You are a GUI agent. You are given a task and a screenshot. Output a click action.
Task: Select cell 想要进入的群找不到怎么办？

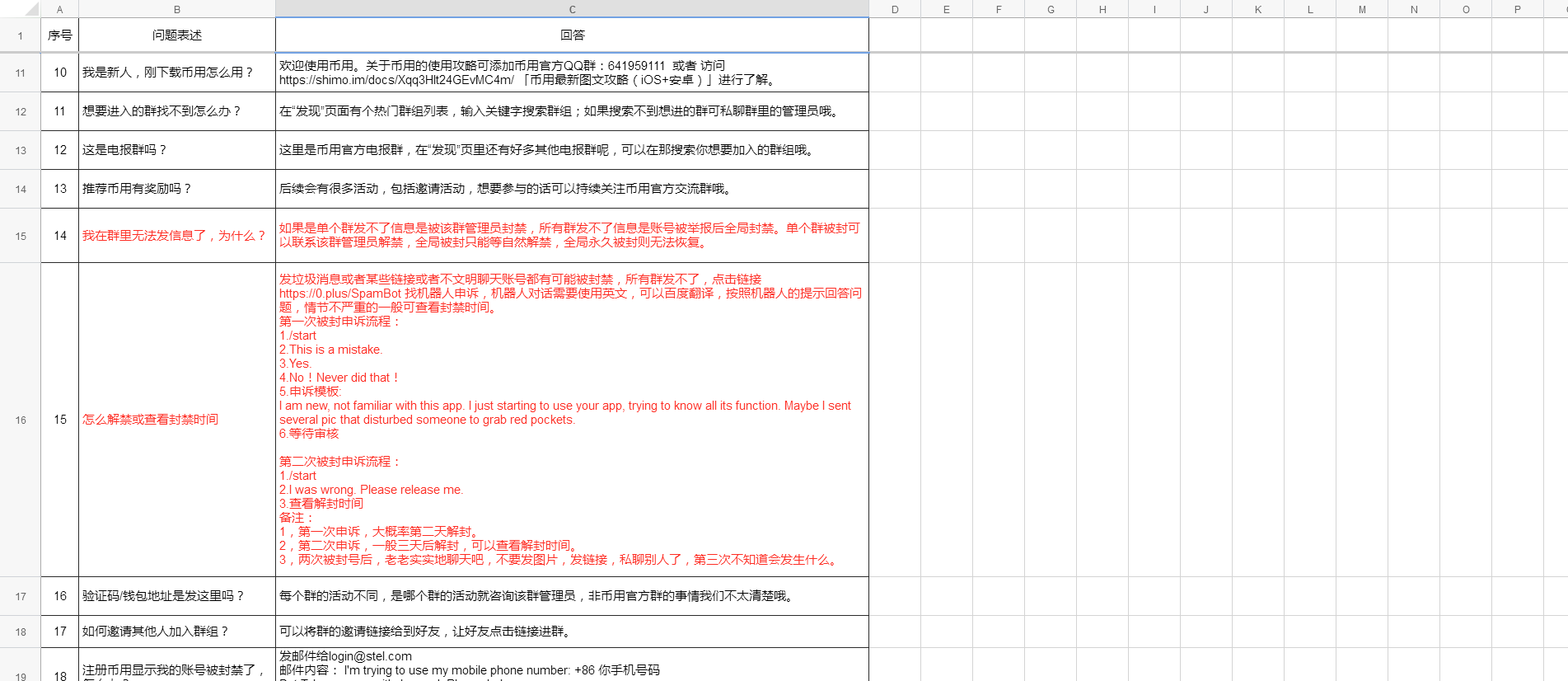coord(177,111)
